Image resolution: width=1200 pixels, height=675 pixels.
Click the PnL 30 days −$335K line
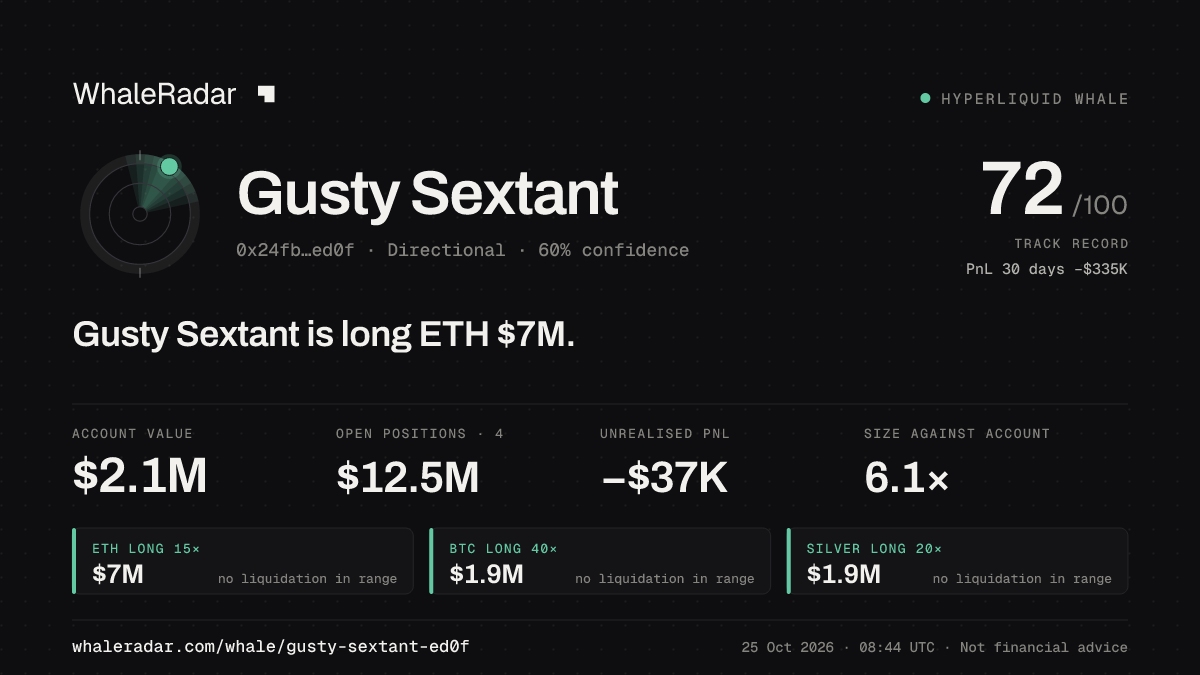click(1047, 269)
